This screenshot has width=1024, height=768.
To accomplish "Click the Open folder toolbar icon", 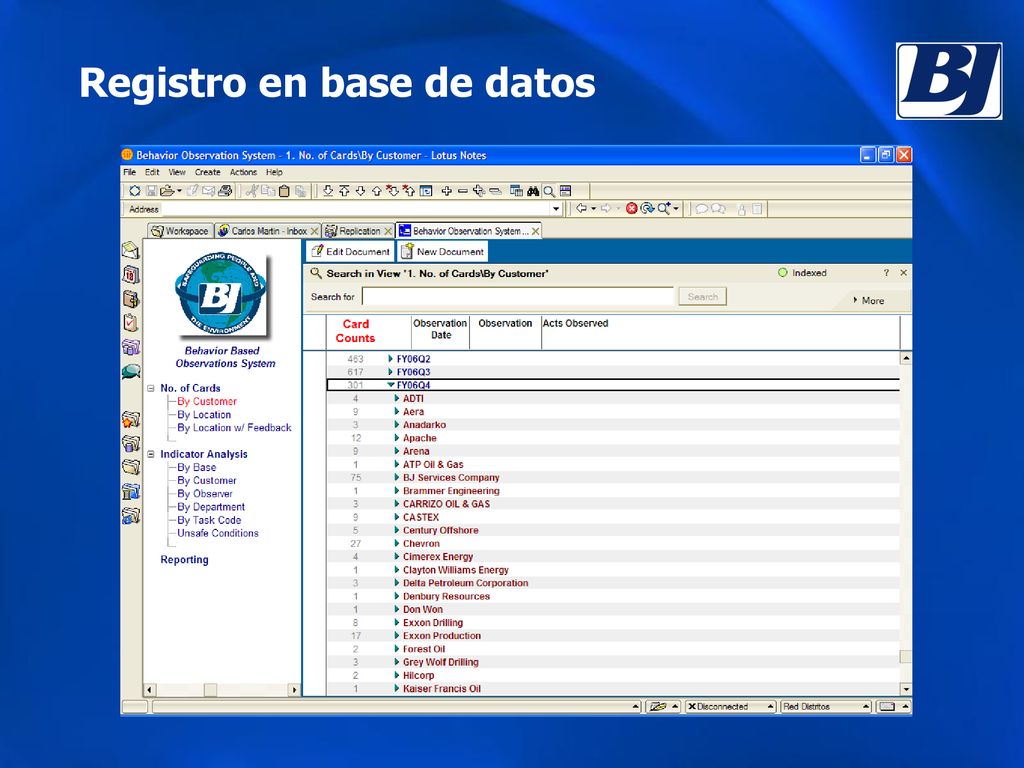I will click(167, 191).
